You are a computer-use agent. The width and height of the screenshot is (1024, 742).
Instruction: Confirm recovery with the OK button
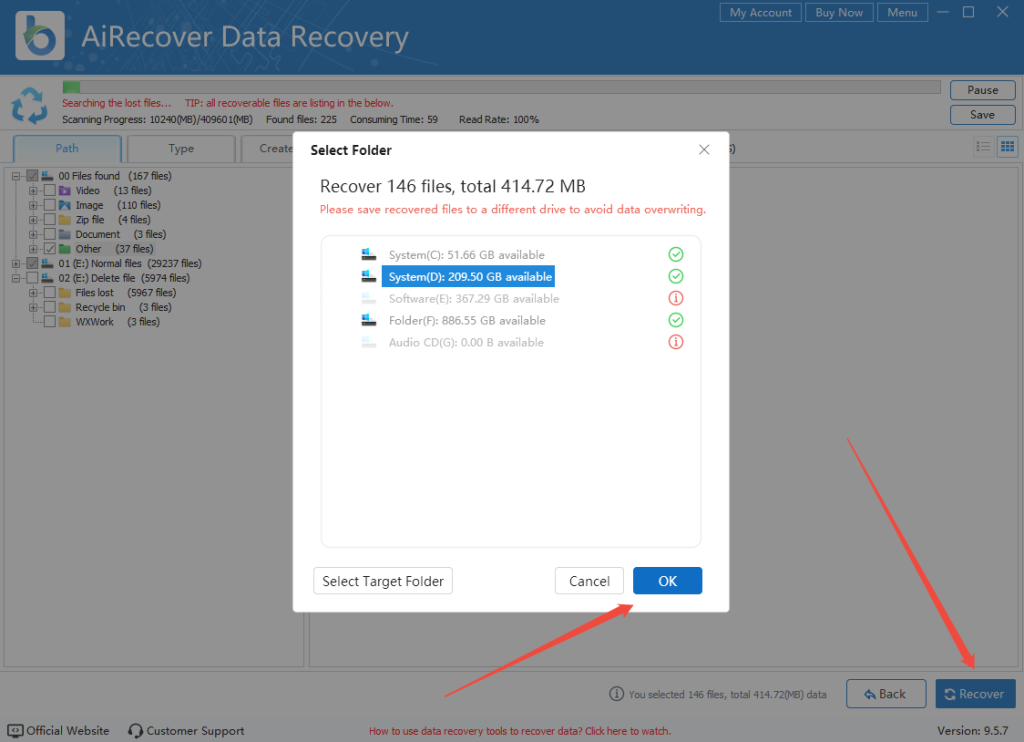pyautogui.click(x=667, y=580)
